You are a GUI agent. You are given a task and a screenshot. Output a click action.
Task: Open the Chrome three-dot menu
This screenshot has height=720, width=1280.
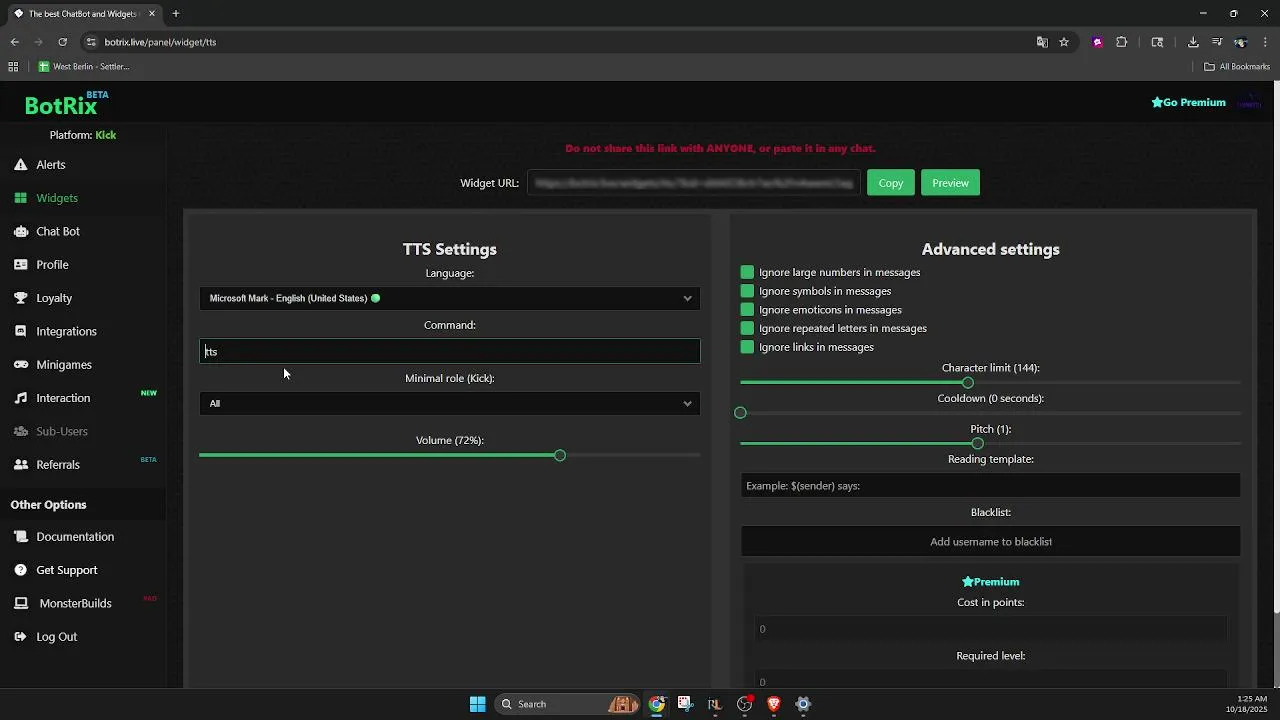pos(1266,42)
